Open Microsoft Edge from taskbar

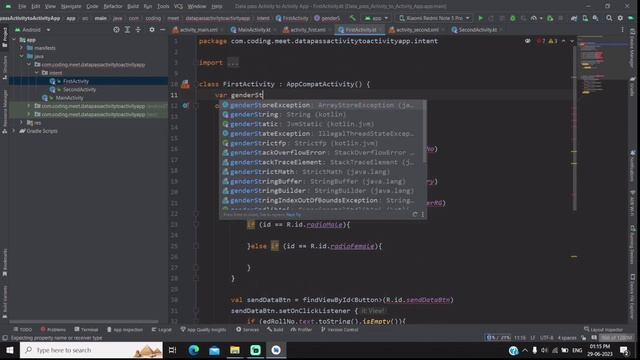click(x=194, y=350)
